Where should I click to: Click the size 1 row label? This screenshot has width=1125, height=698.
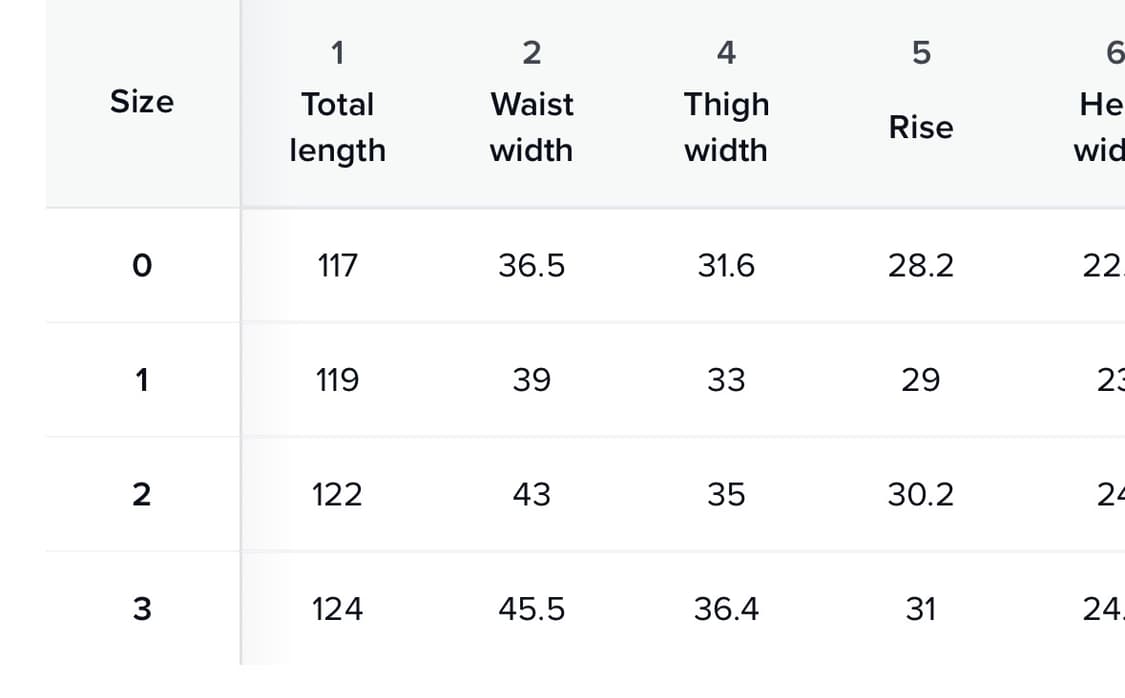point(142,380)
